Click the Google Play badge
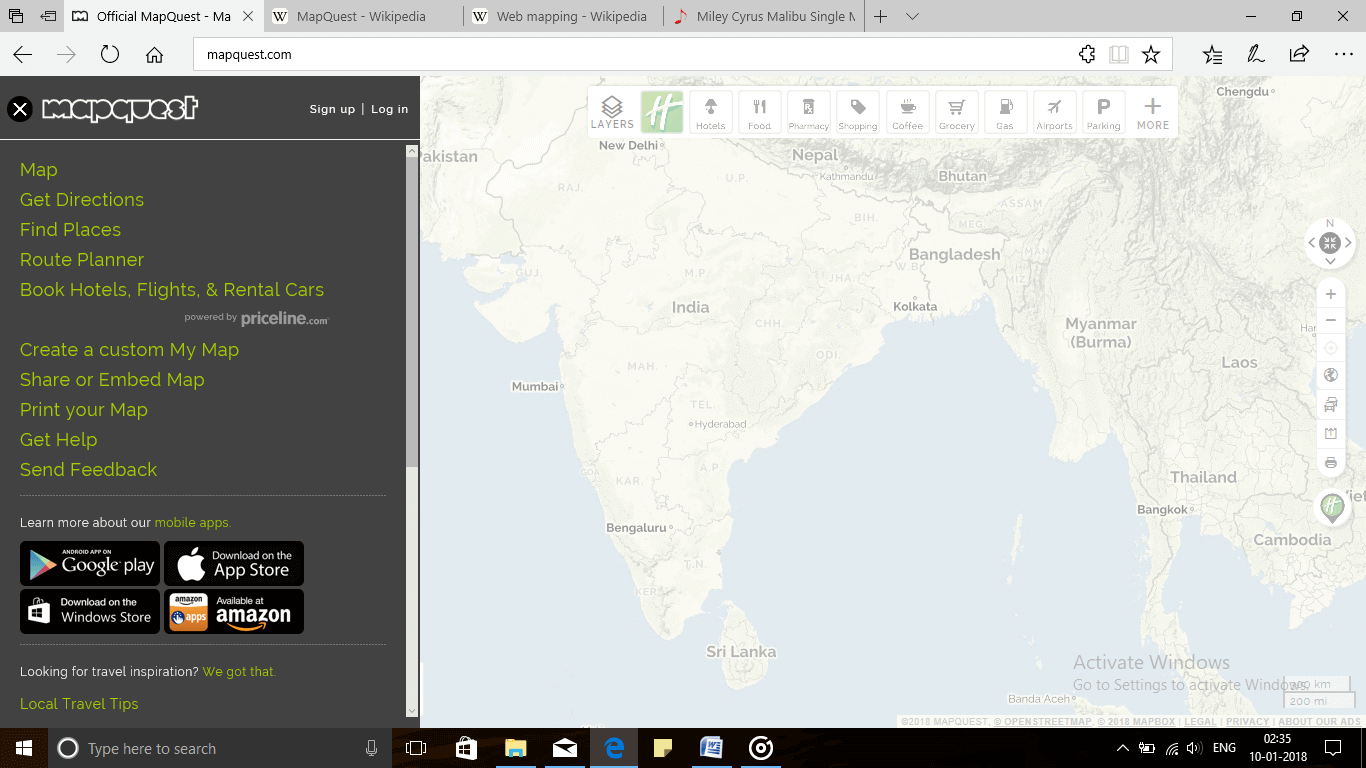The height and width of the screenshot is (768, 1366). tap(90, 564)
